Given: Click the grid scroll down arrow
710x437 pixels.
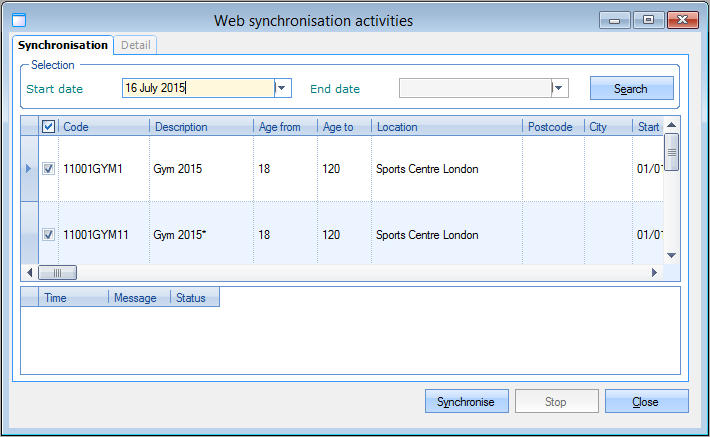Looking at the screenshot, I should pyautogui.click(x=672, y=255).
